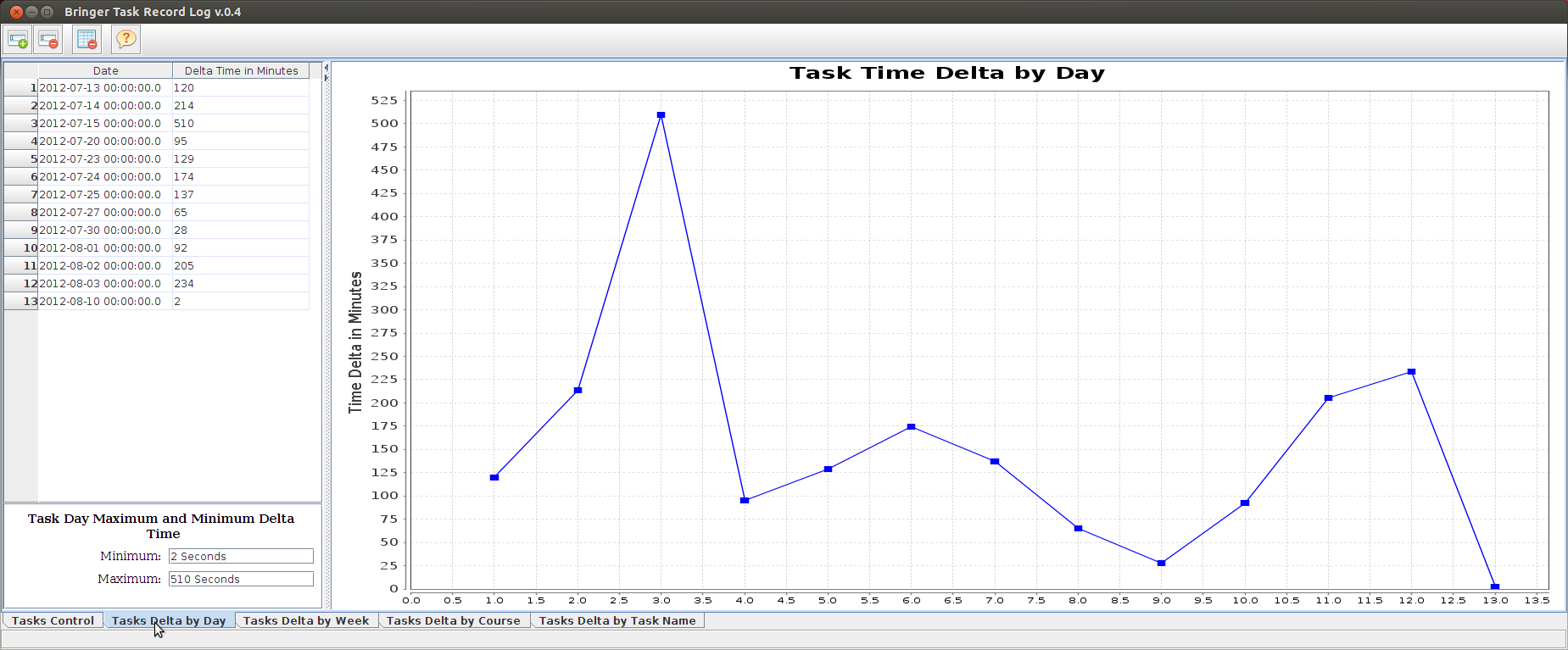The image size is (1568, 650).
Task: Click the chart peak data point at 510
Action: pyautogui.click(x=661, y=114)
